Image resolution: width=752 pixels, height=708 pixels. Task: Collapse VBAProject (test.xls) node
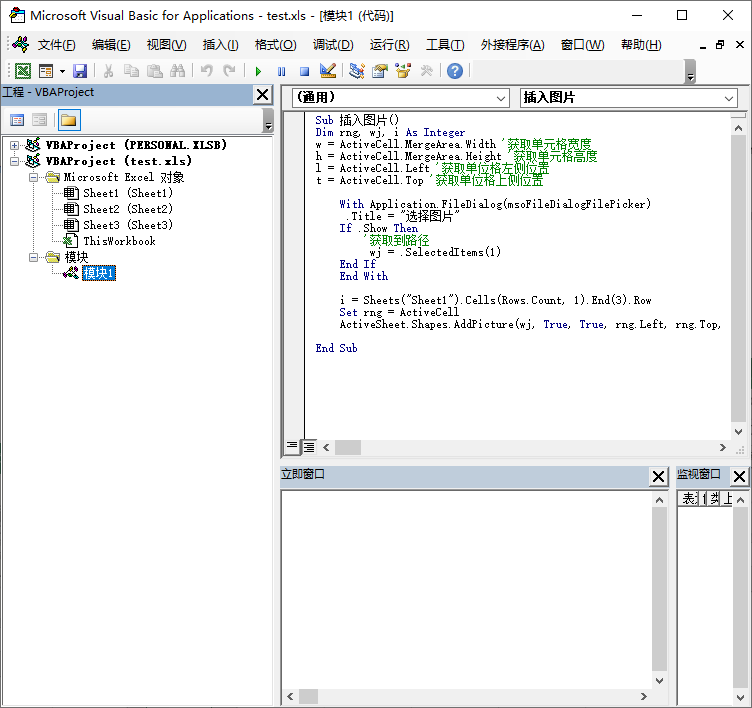tap(14, 161)
